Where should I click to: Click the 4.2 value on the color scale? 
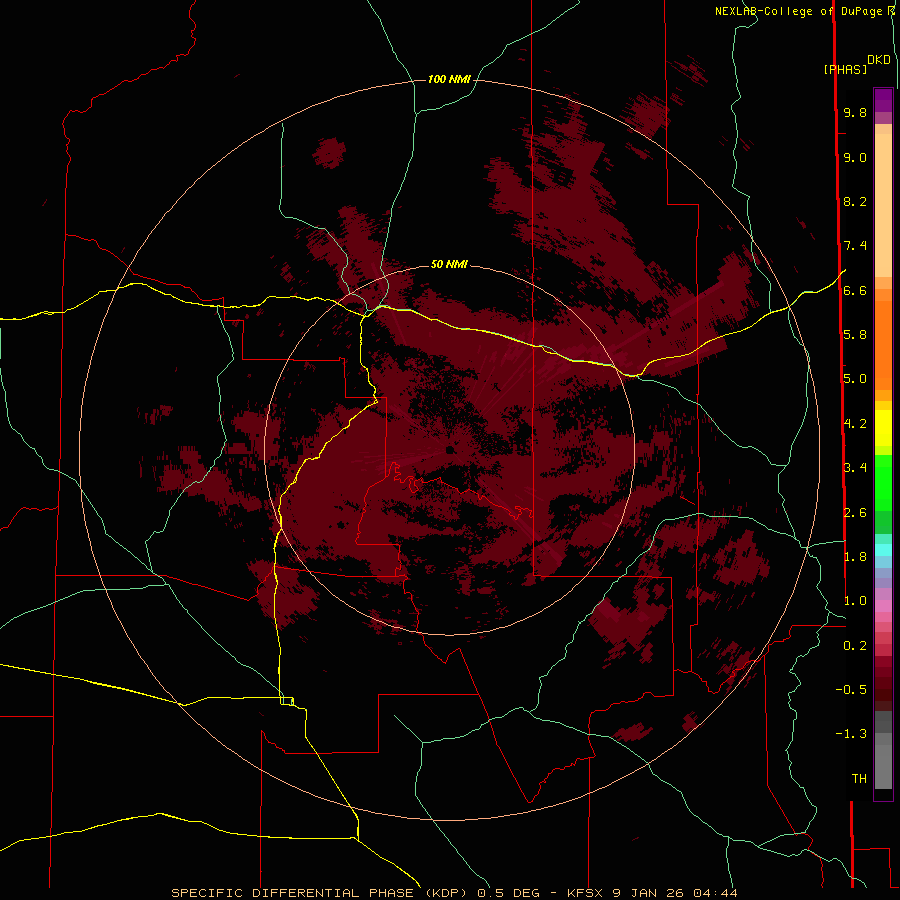pos(855,424)
